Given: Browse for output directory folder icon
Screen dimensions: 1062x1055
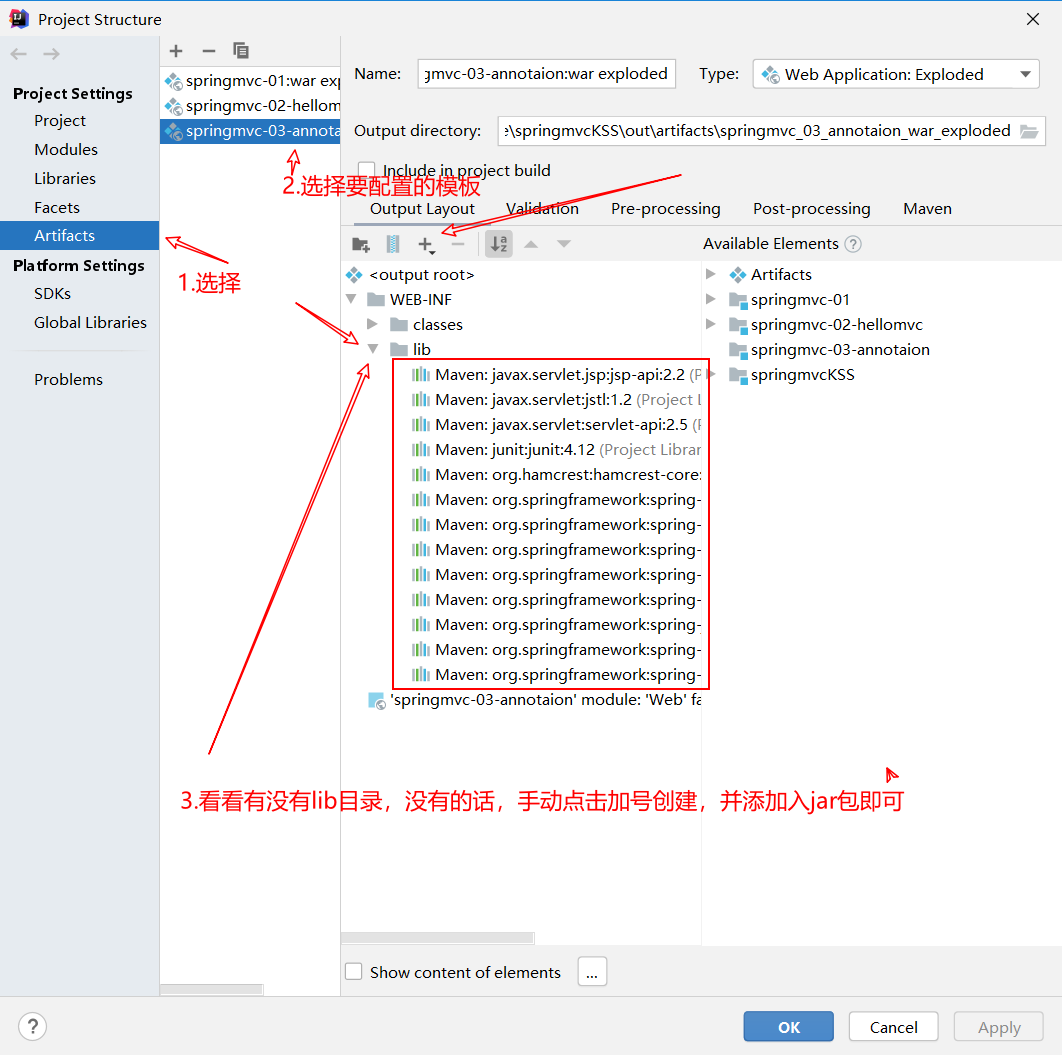Looking at the screenshot, I should coord(1029,131).
